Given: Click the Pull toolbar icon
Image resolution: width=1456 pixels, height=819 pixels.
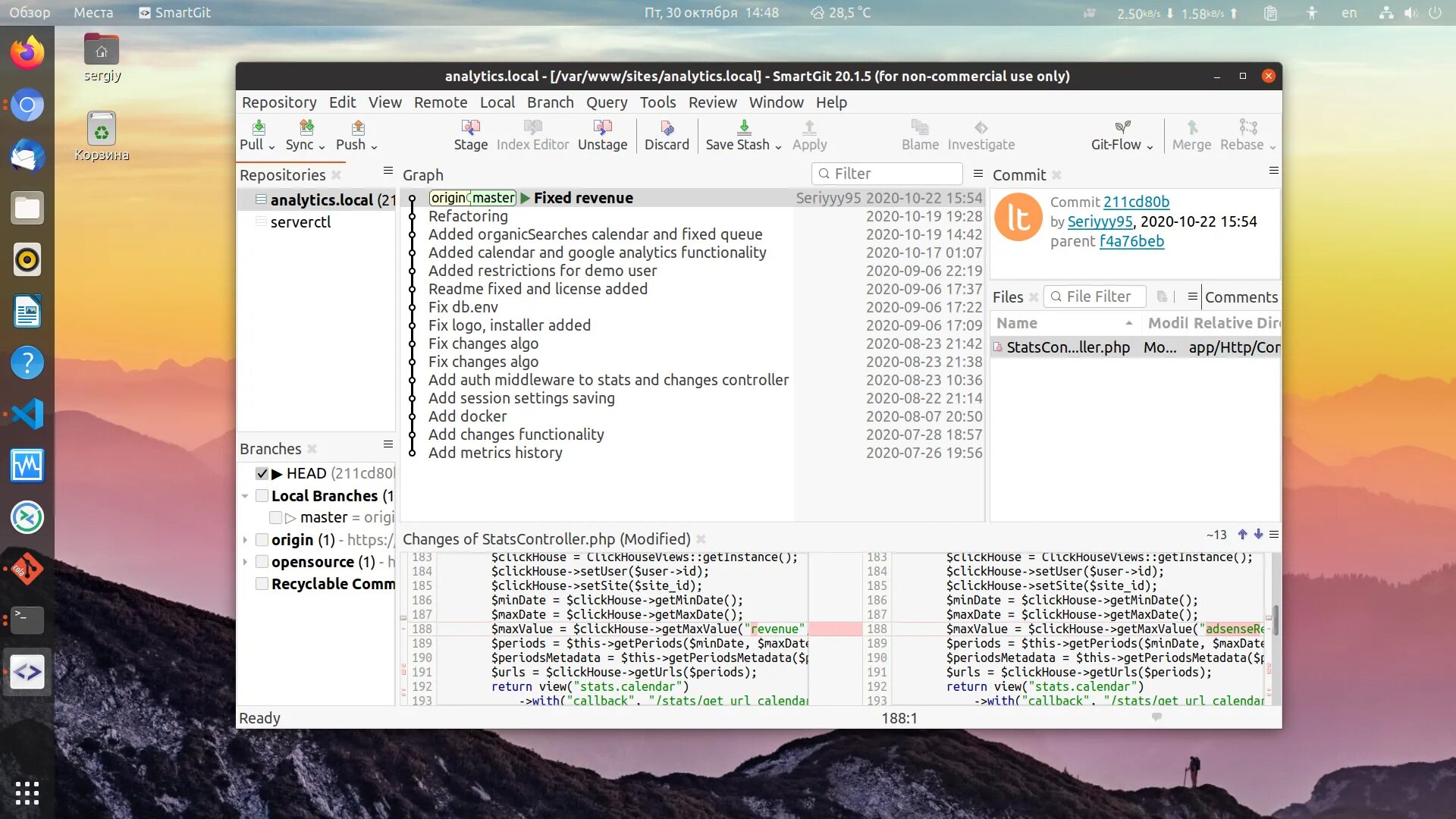Looking at the screenshot, I should [259, 127].
